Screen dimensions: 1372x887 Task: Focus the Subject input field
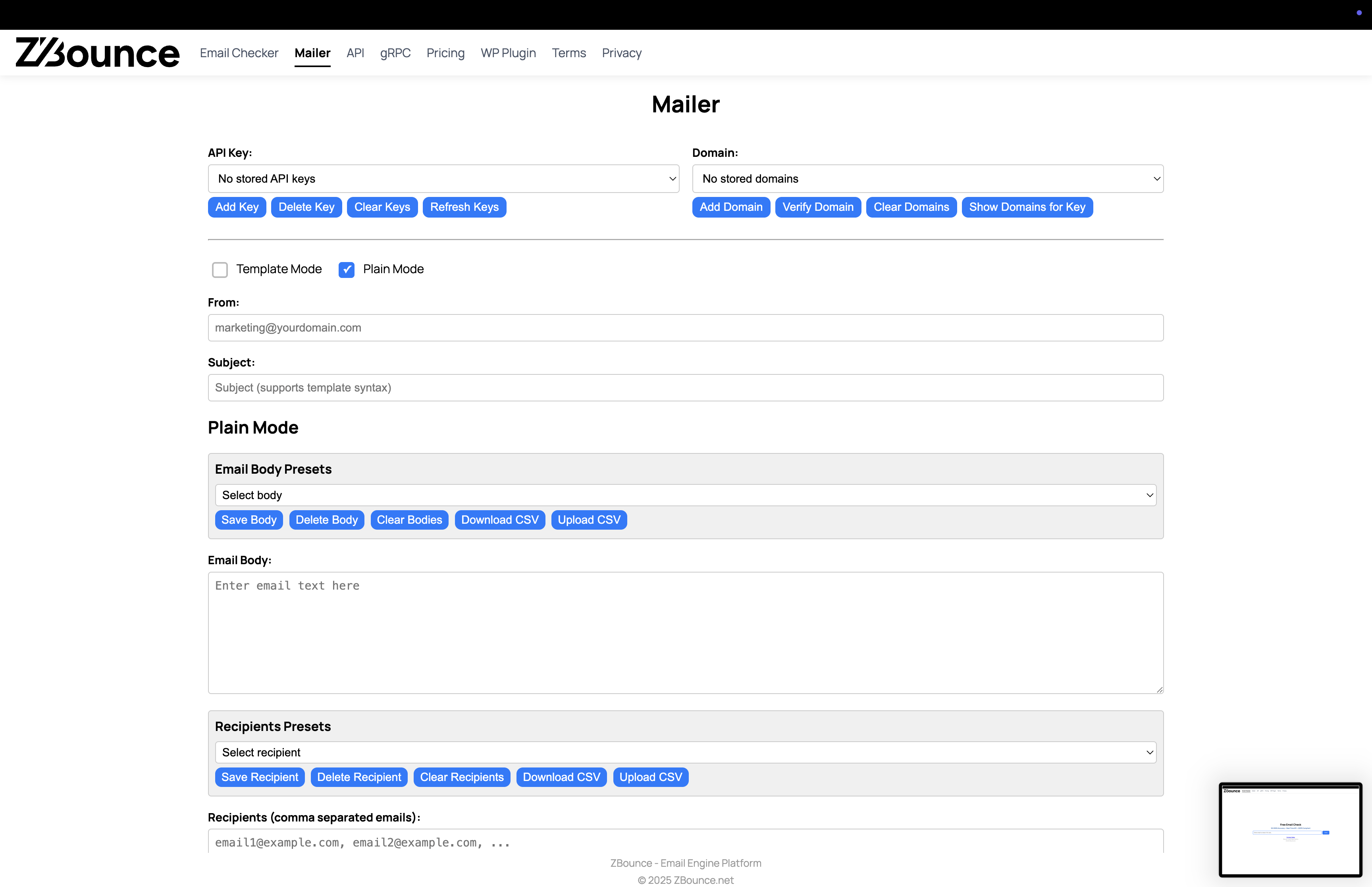click(x=686, y=388)
